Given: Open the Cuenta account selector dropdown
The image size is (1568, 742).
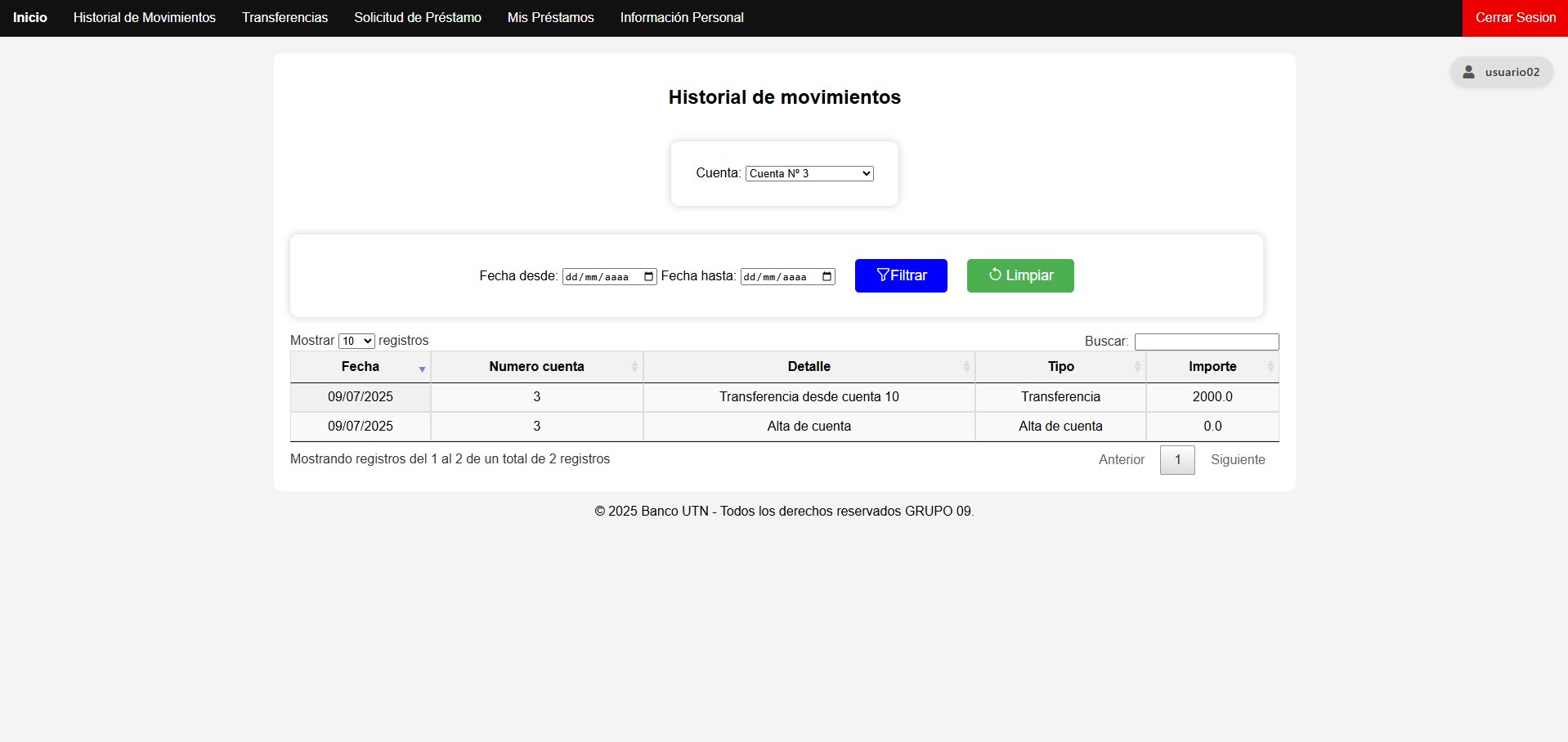Looking at the screenshot, I should (x=809, y=173).
